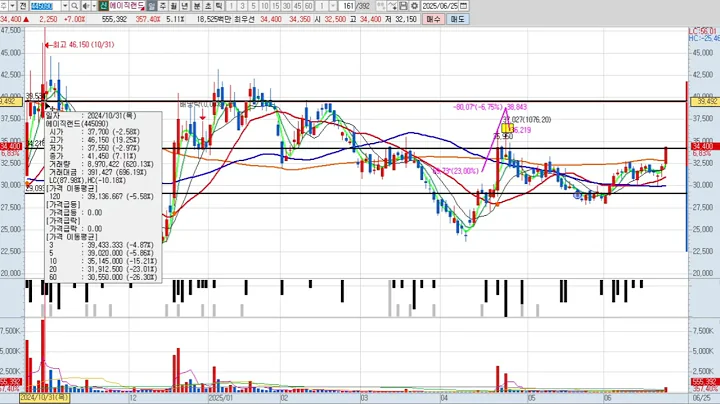Click the 2025/01 label on time axis
This screenshot has height=404, width=720.
[x=220, y=398]
